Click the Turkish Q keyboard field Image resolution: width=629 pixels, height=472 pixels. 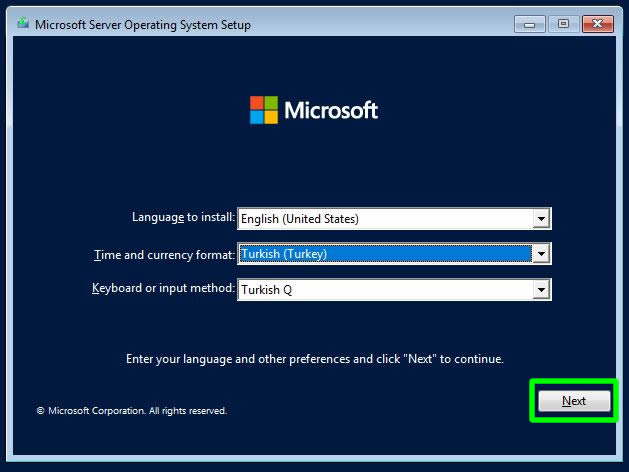385,290
